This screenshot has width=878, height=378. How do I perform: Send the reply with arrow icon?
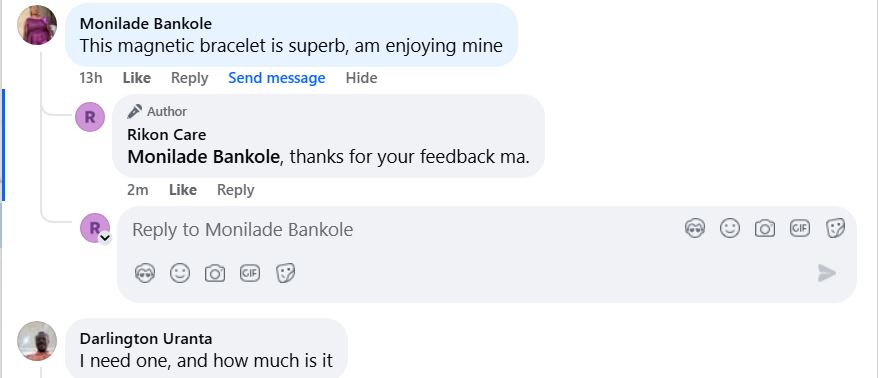(826, 273)
